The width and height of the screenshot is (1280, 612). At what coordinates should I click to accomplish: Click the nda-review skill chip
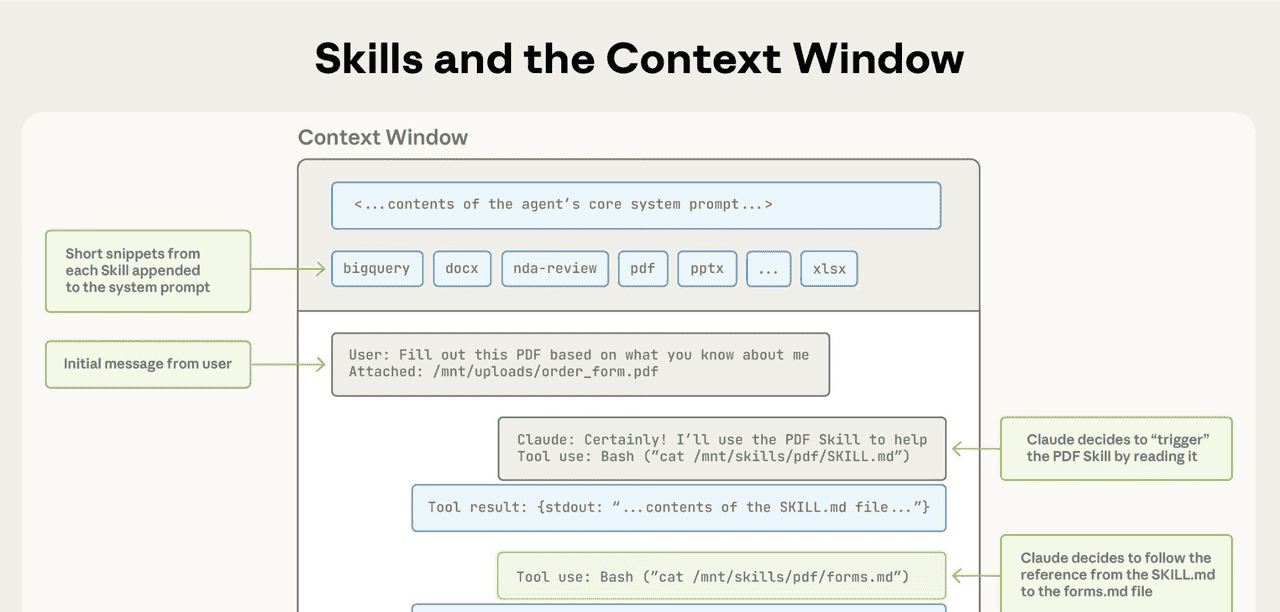[555, 269]
